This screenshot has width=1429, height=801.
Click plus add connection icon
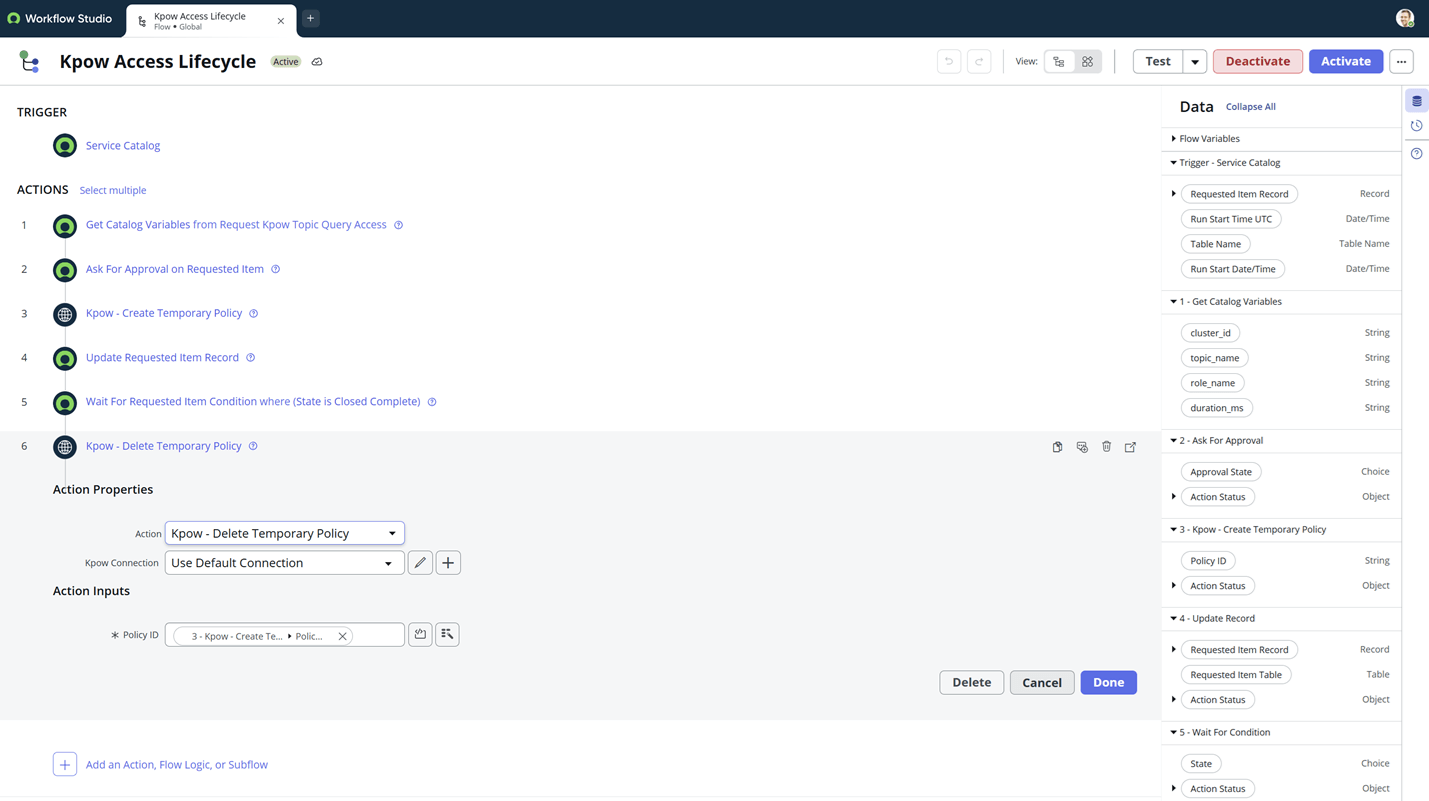448,563
